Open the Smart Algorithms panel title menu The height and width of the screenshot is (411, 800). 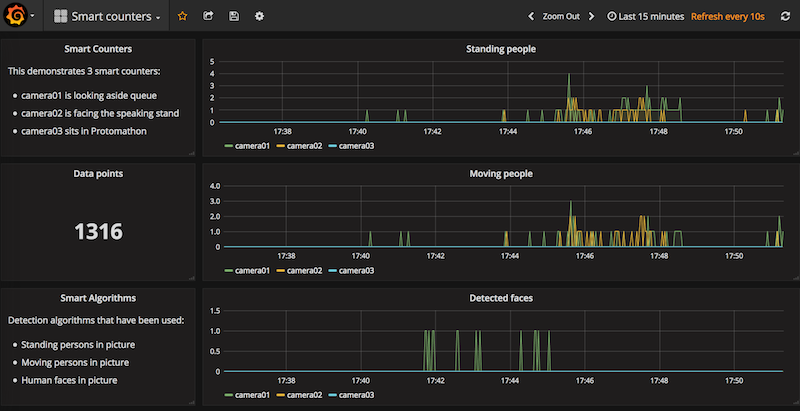pos(98,298)
